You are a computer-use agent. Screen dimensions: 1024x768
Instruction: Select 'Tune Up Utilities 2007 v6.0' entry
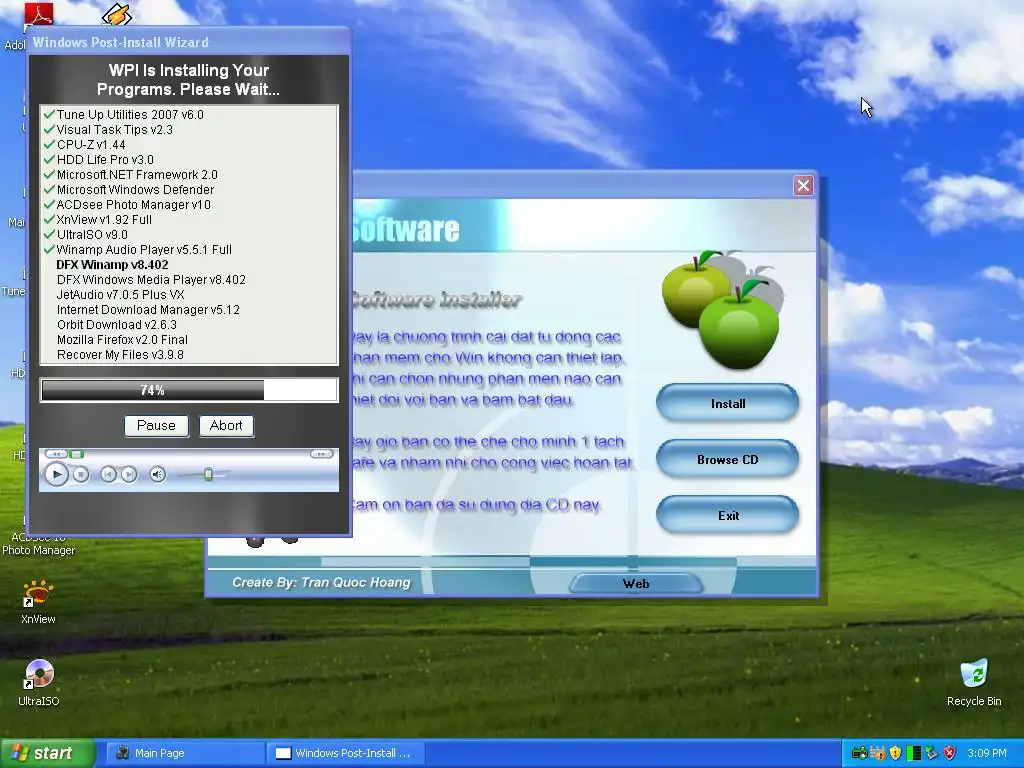coord(130,114)
